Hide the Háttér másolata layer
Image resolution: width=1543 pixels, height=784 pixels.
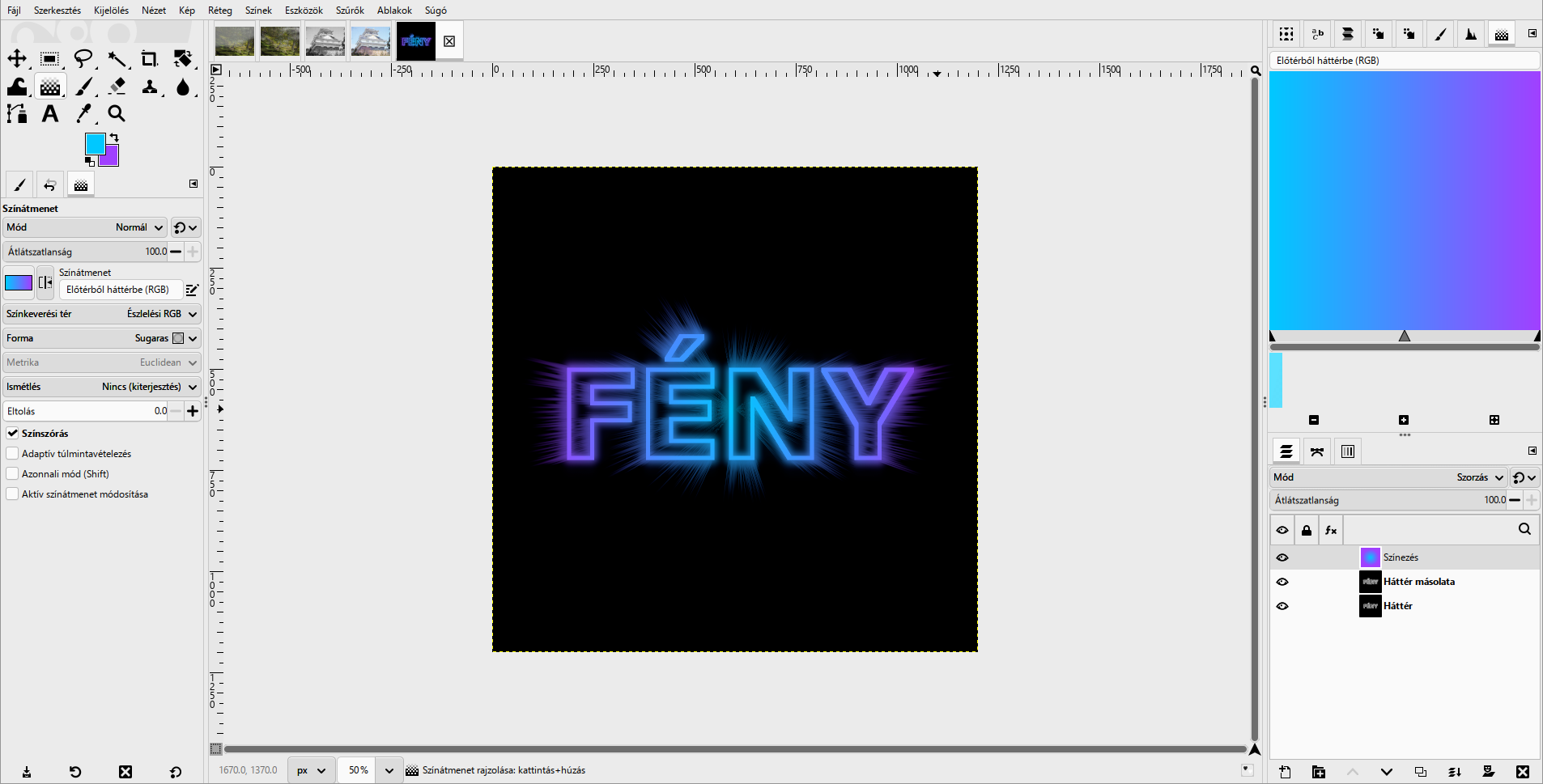pyautogui.click(x=1282, y=582)
